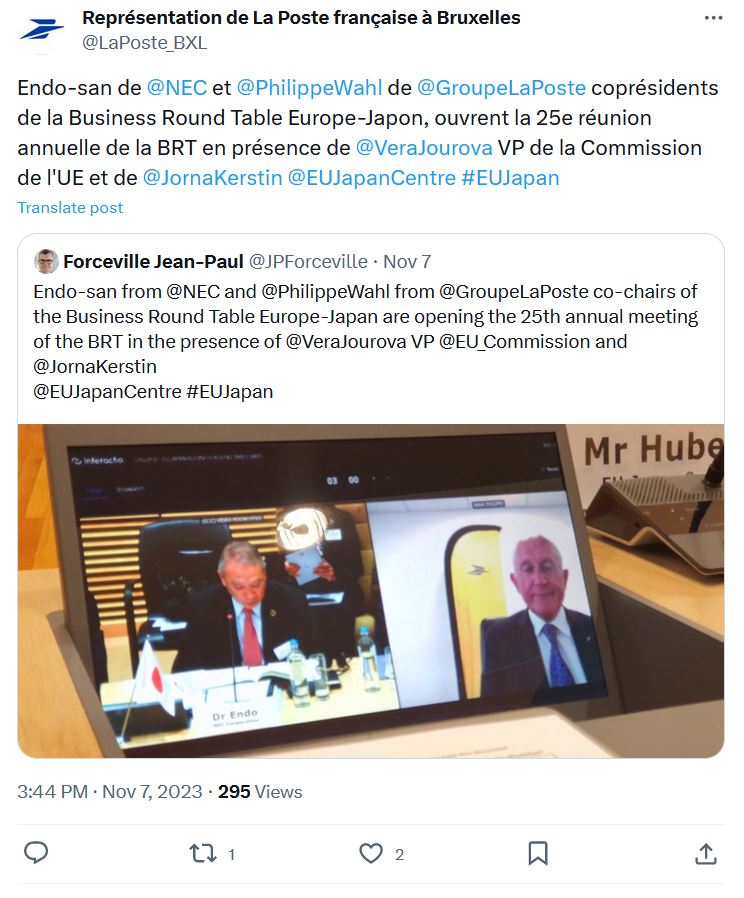The height and width of the screenshot is (898, 744).
Task: Open the @NEC mention link
Action: point(176,88)
